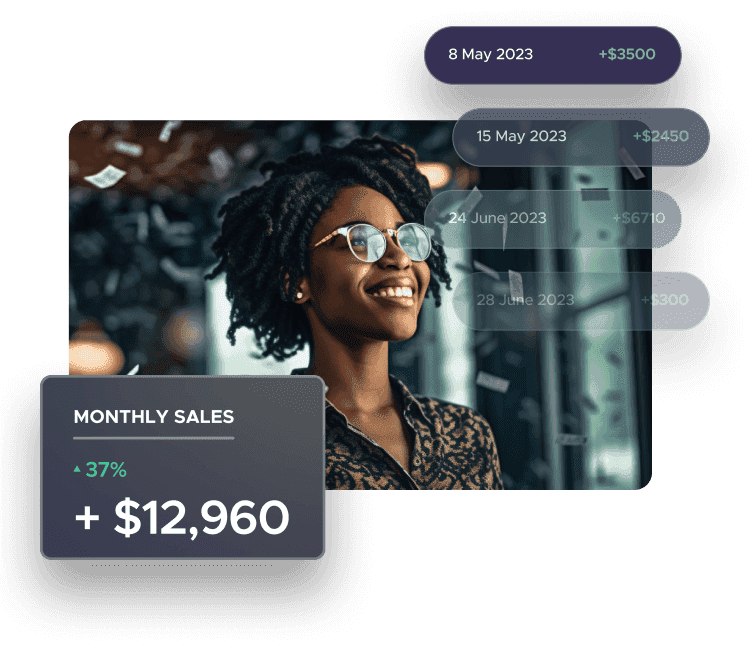The width and height of the screenshot is (750, 648).
Task: Click the green up-arrow triangle icon
Action: (x=77, y=469)
